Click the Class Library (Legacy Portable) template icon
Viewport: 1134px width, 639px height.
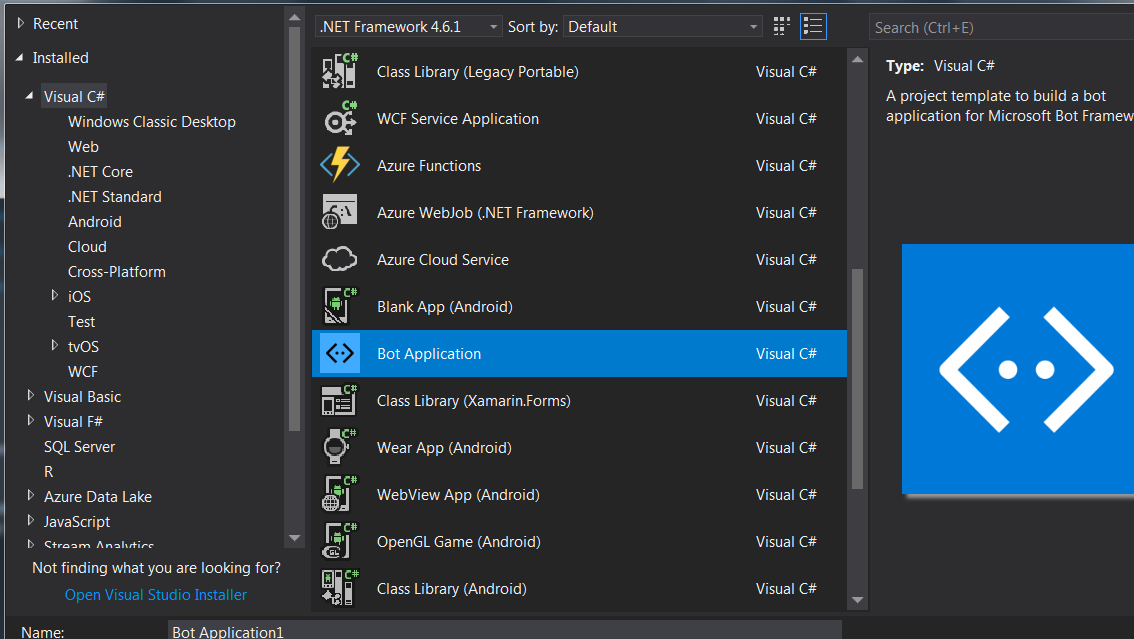pyautogui.click(x=339, y=71)
